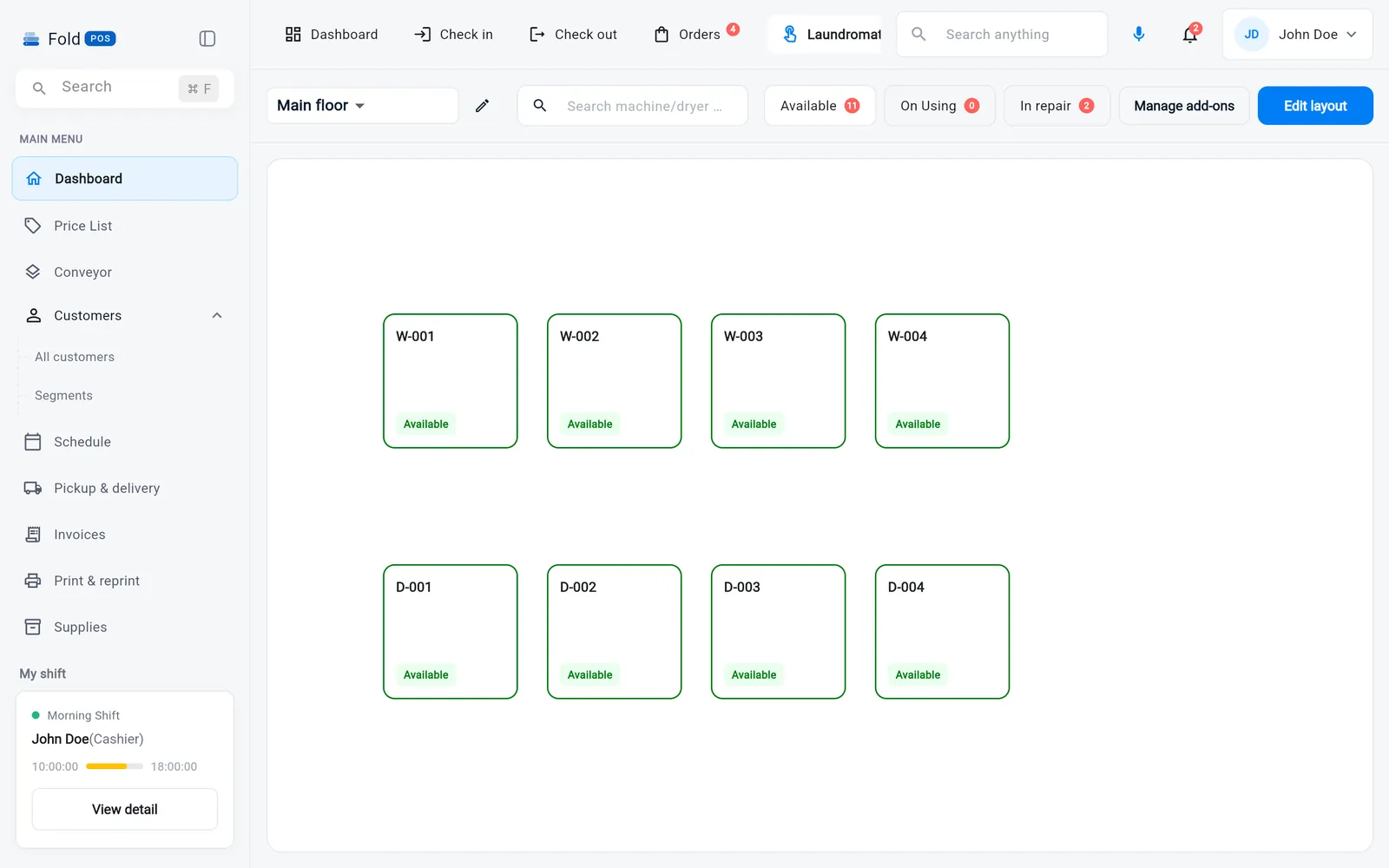Select dryer card D-002

[x=615, y=632]
